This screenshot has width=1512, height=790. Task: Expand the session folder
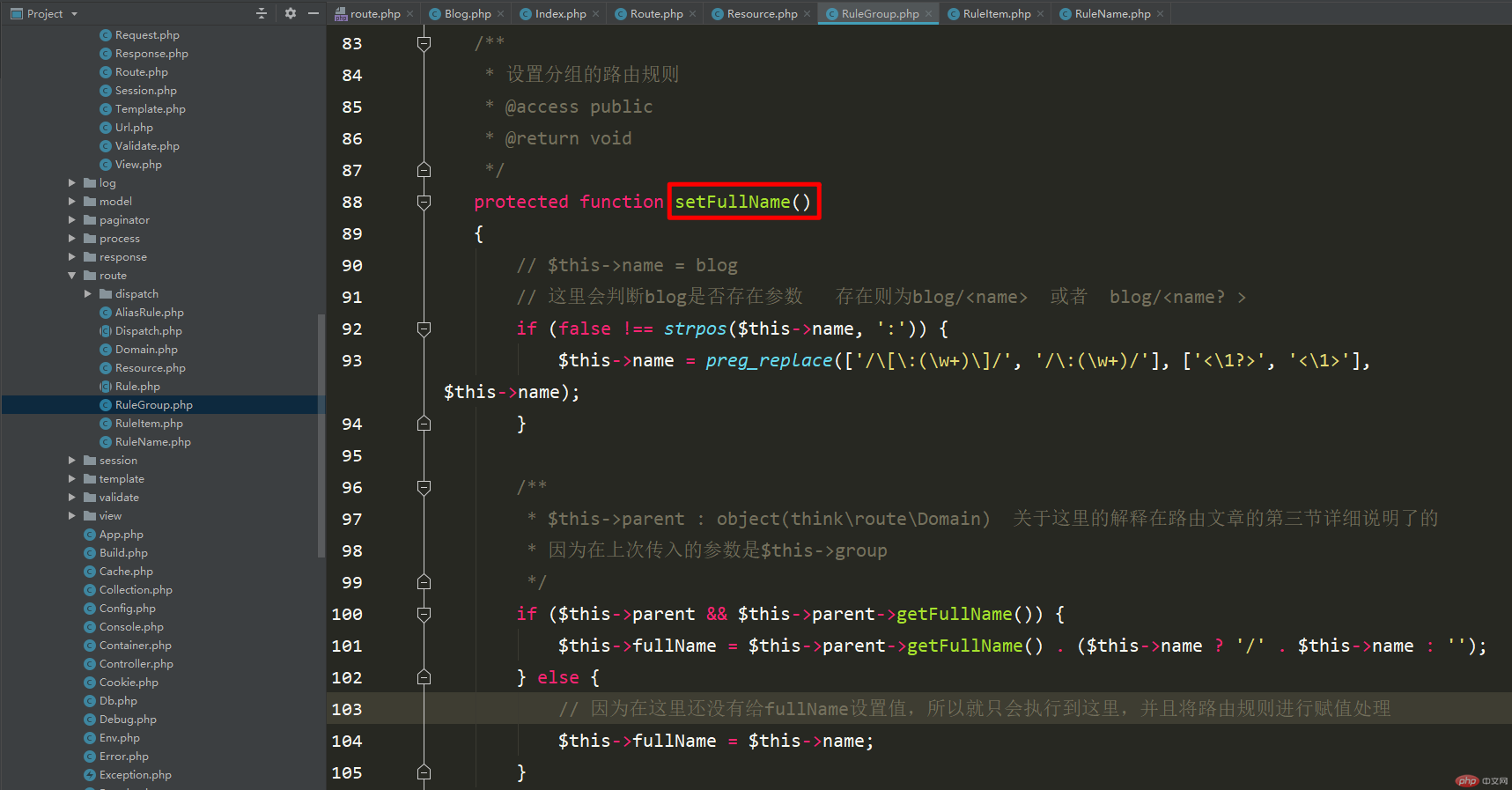[72, 460]
